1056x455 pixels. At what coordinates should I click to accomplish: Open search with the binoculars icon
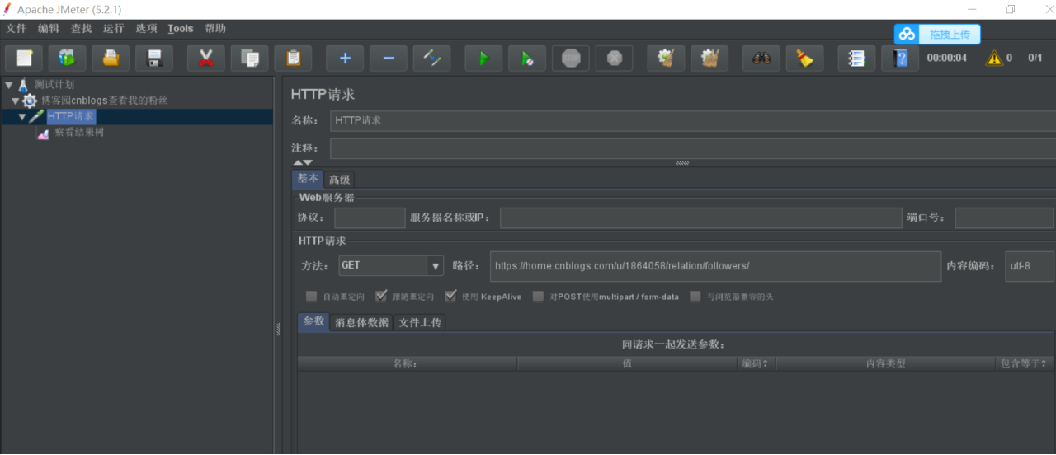762,59
